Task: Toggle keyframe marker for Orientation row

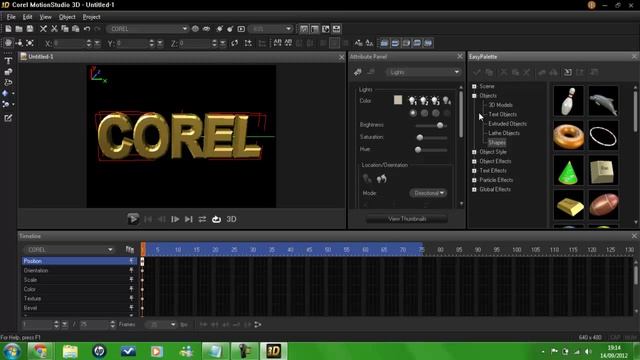Action: (131, 270)
